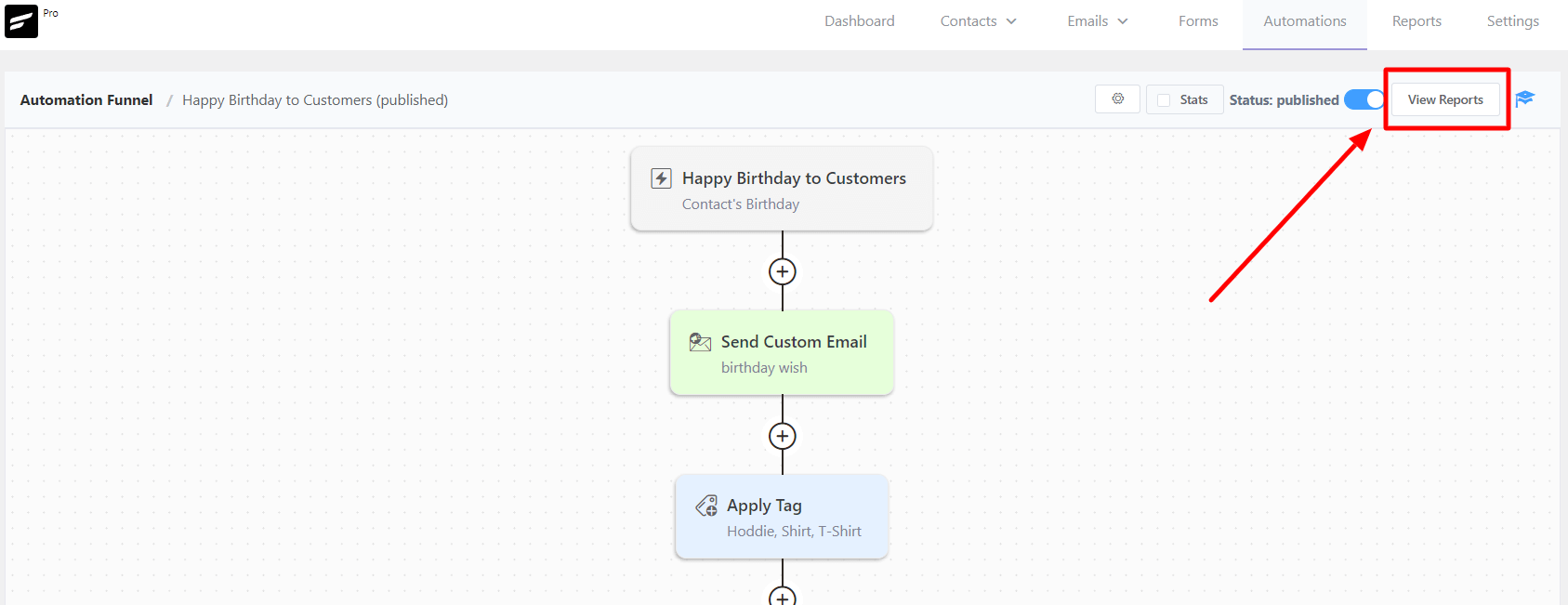Add step below Send Custom Email

783,436
